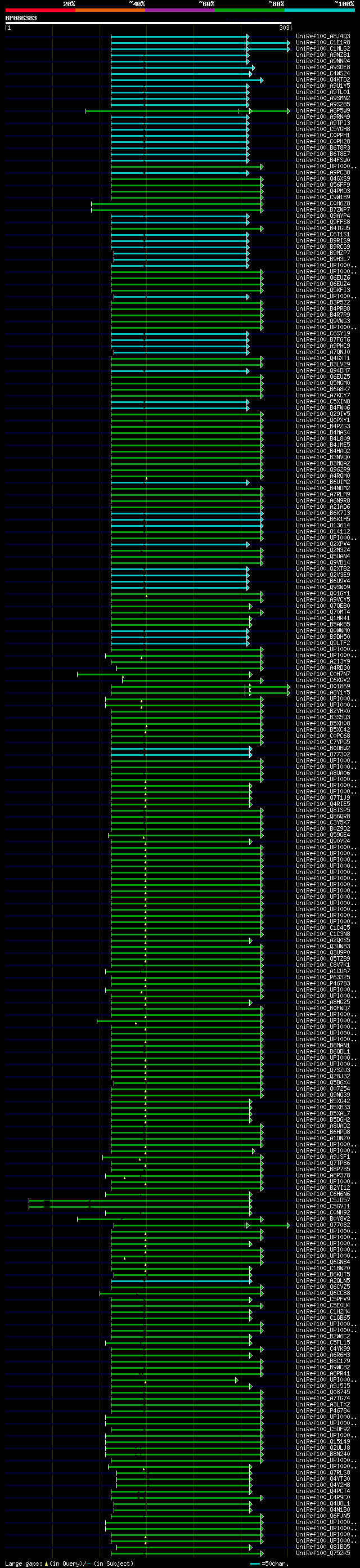Click the white query sequence bar
The height and width of the screenshot is (1568, 360).
pos(148,23)
